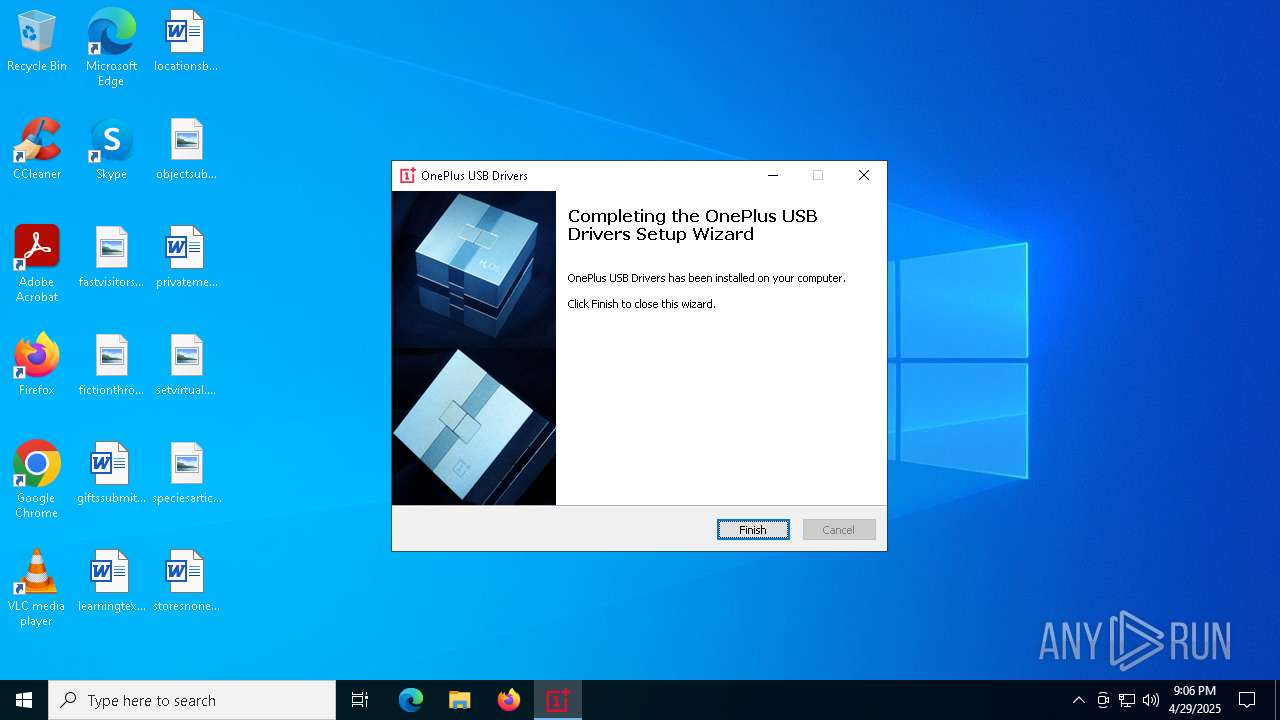This screenshot has width=1280, height=720.
Task: Click the Meet Now tray icon
Action: tap(1103, 700)
